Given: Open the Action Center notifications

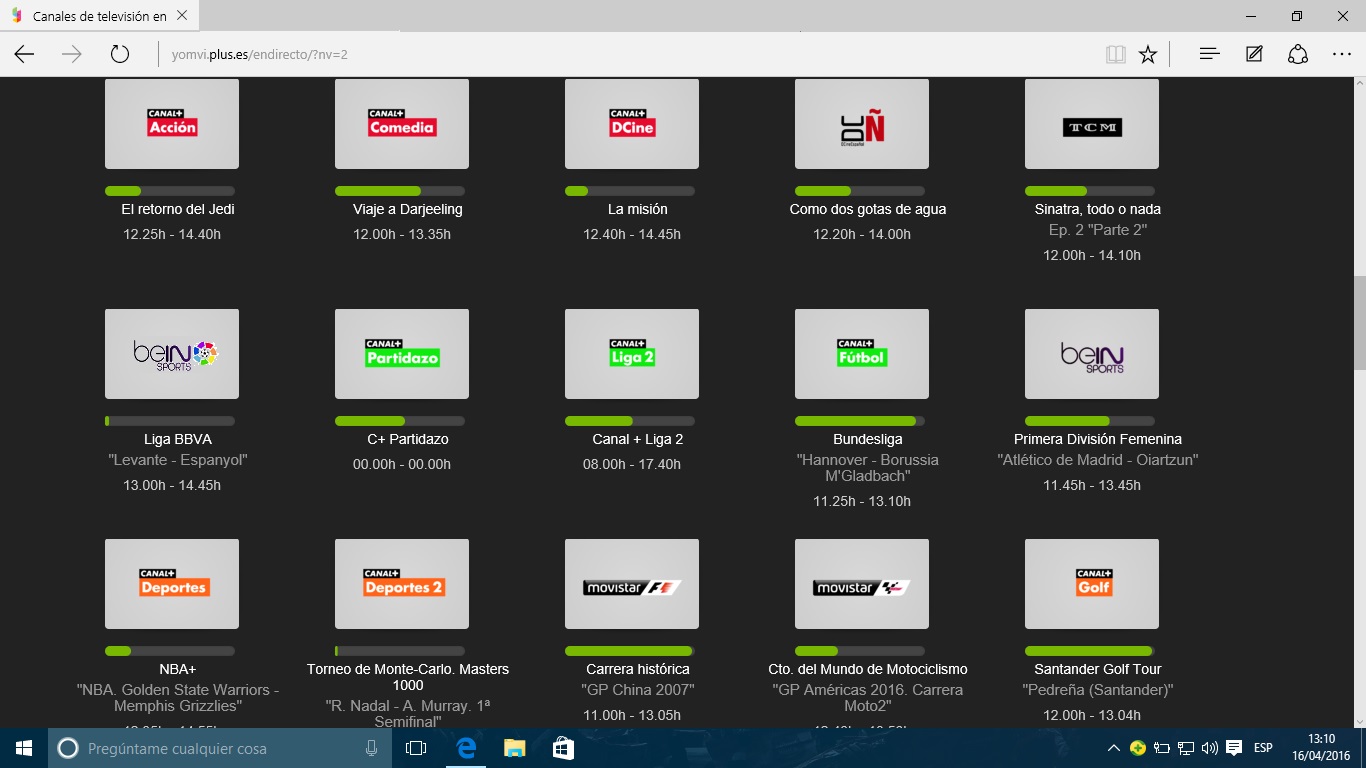Looking at the screenshot, I should point(1234,748).
